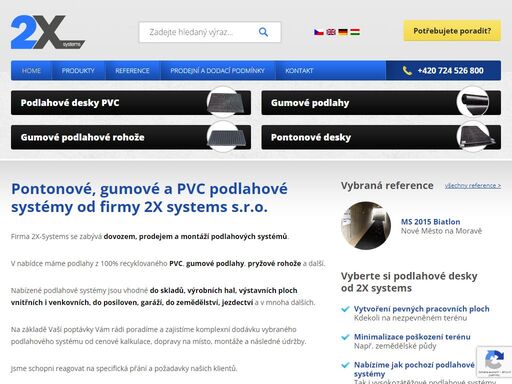The image size is (512, 384).
Task: Open the 'Pontonové desky' category
Action: click(x=381, y=137)
